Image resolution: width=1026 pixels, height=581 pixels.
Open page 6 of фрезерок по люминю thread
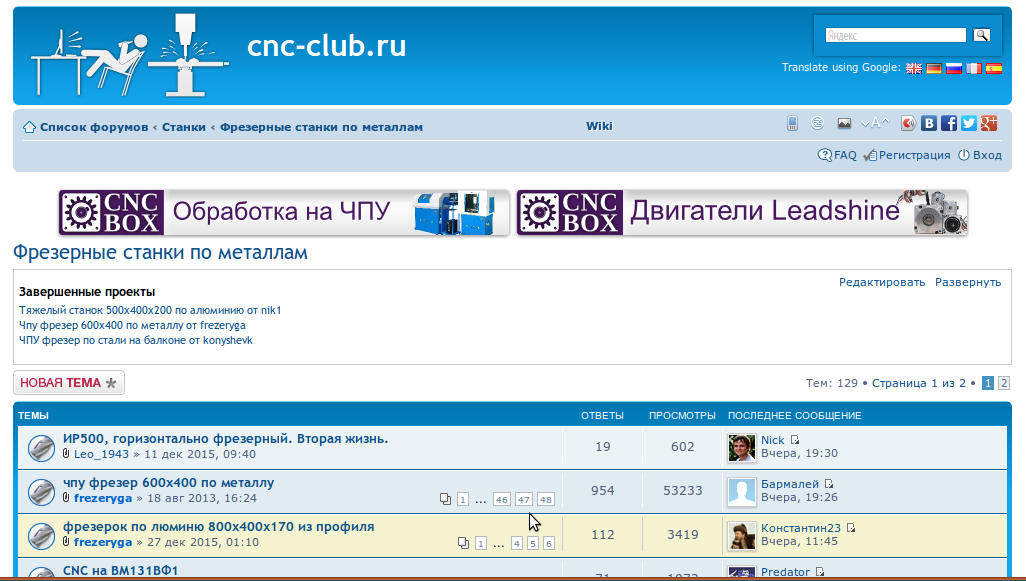click(x=548, y=543)
